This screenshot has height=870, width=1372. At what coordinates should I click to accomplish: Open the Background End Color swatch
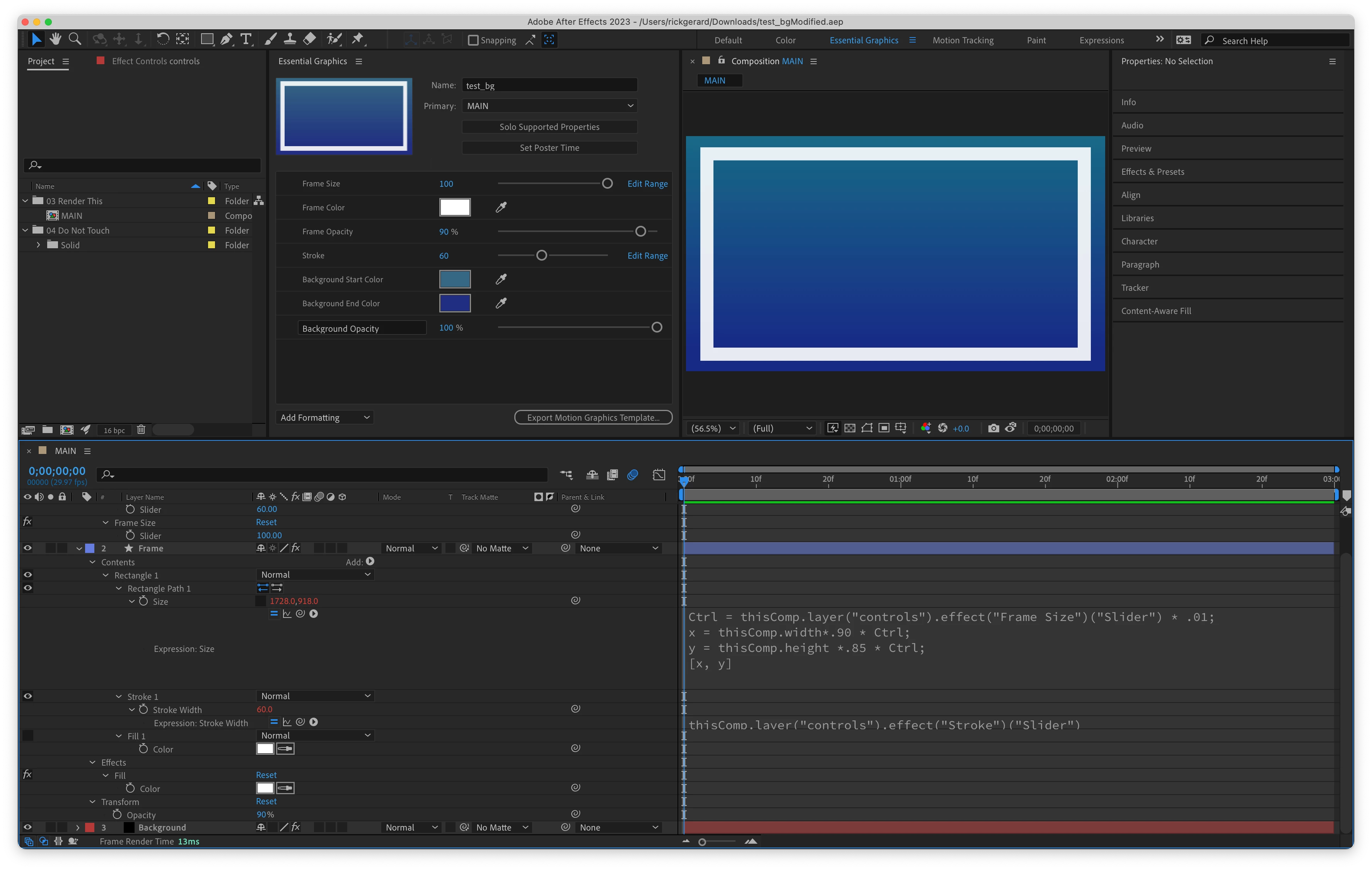point(454,303)
